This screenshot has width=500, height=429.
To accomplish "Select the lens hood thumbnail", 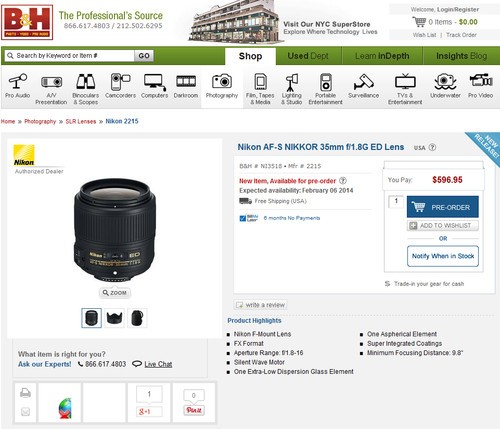I will [x=114, y=318].
